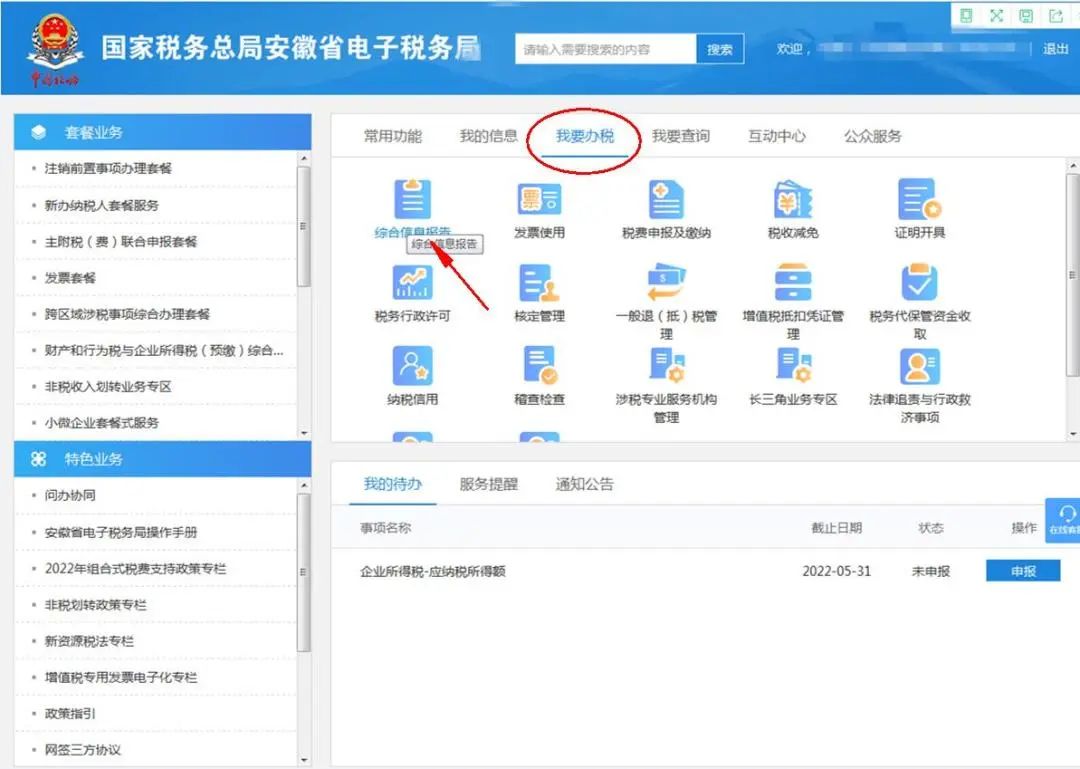Open 增值税专用发票电子化专栏 link

pyautogui.click(x=121, y=677)
